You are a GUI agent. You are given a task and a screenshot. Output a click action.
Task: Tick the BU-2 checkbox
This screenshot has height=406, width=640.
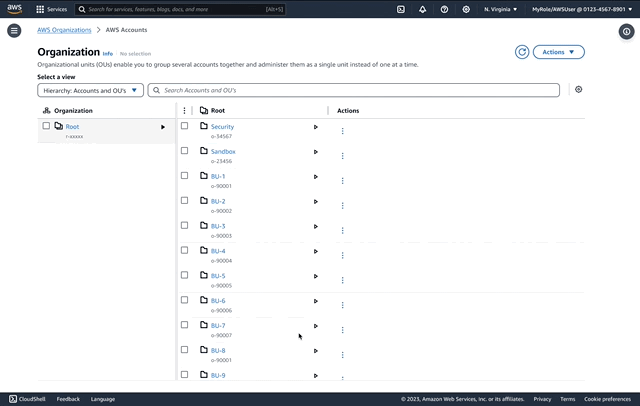[x=184, y=200]
